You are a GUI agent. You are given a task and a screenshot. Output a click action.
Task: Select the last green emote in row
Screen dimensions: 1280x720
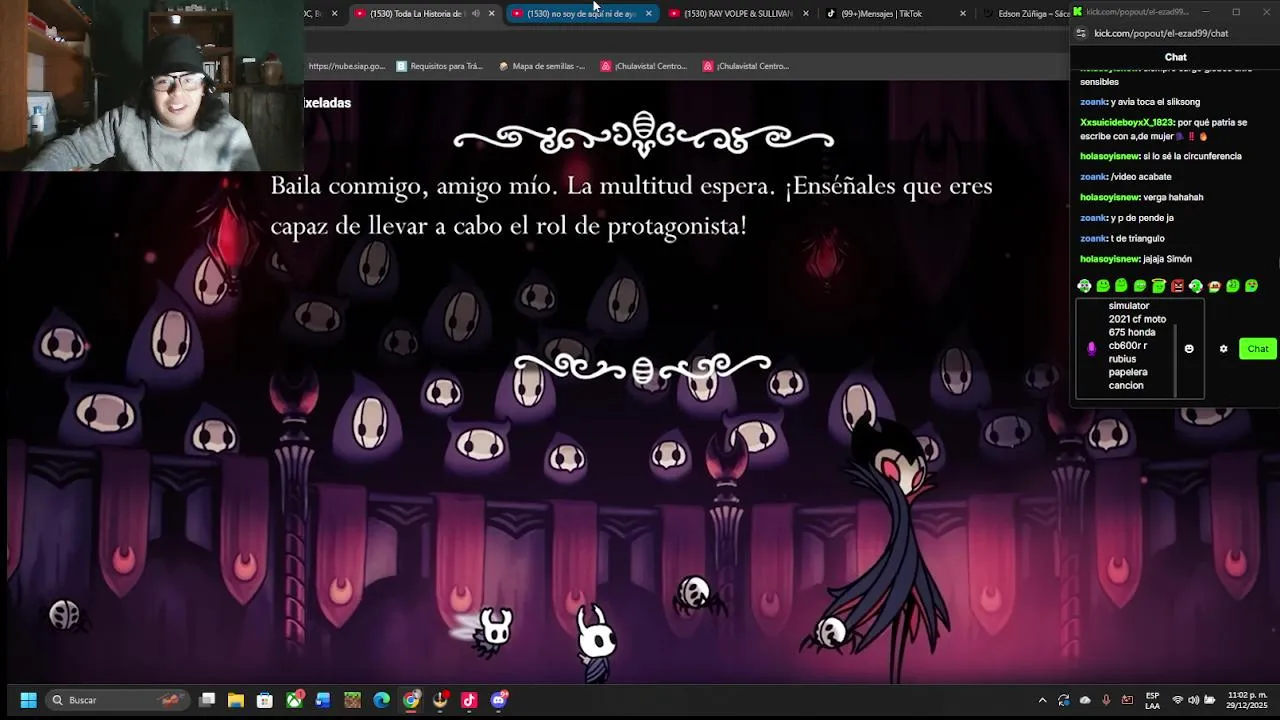point(1251,286)
